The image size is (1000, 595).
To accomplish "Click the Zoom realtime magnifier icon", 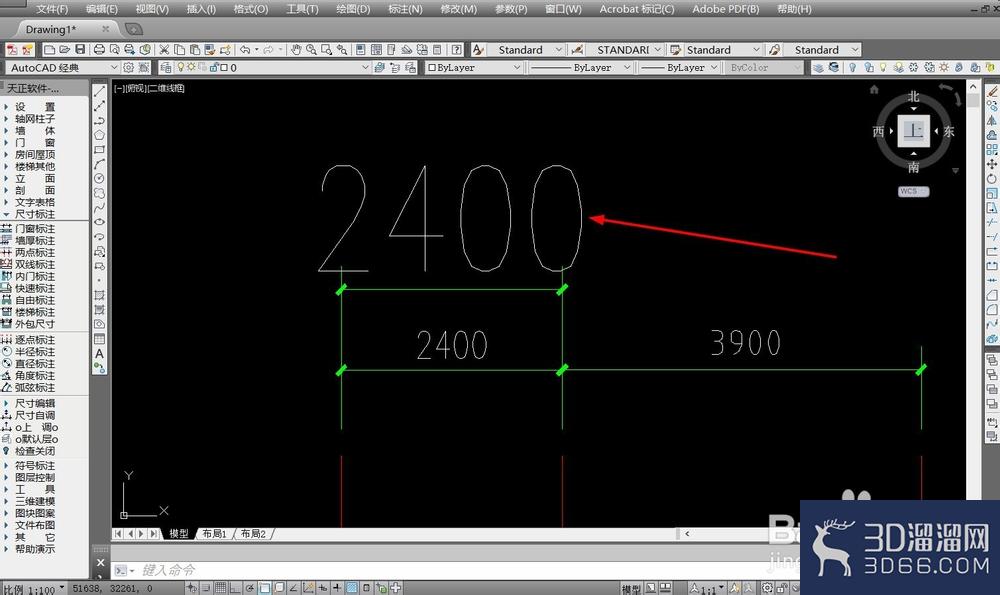I will click(311, 50).
